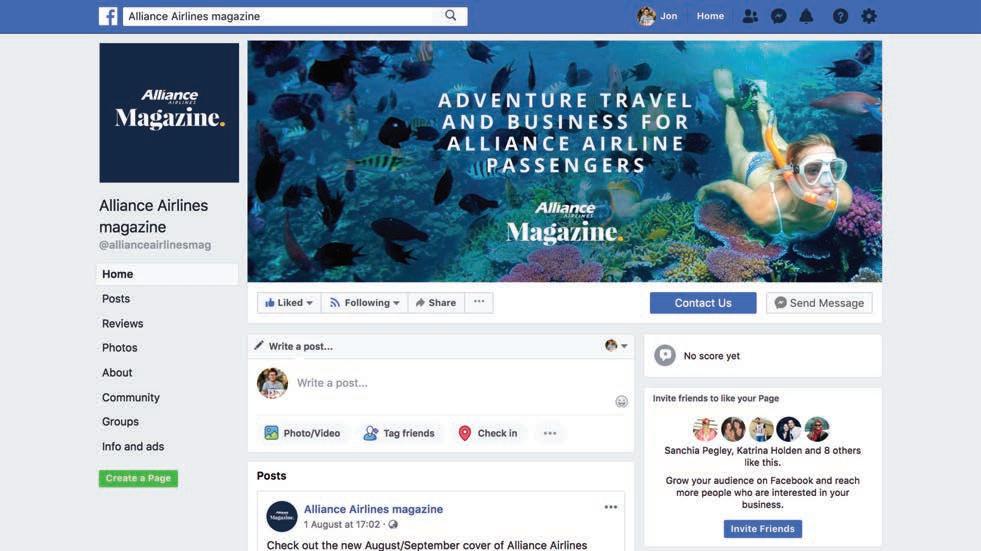This screenshot has height=551, width=981.
Task: Expand the Following dropdown
Action: [x=364, y=303]
